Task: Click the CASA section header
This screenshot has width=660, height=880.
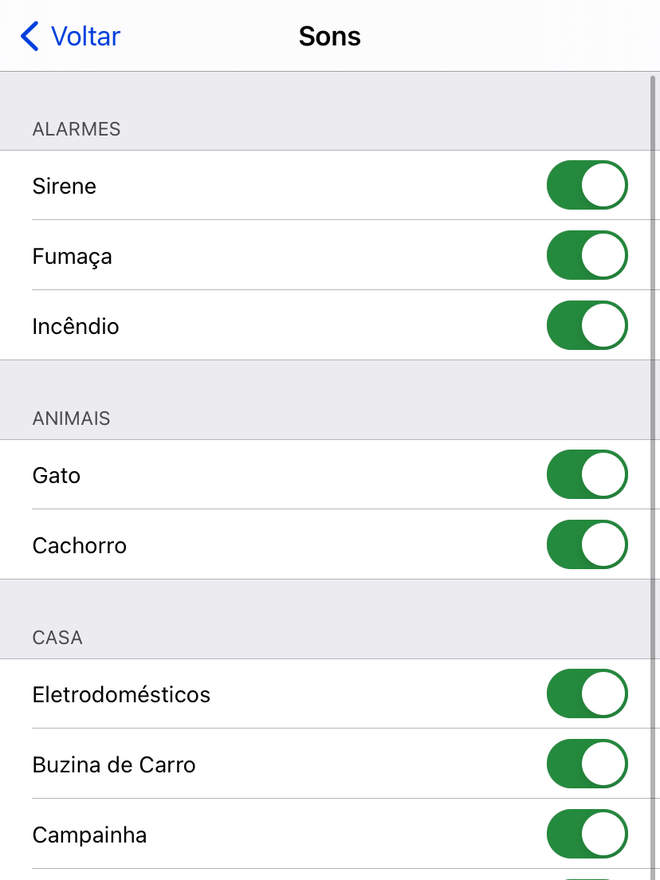Action: pos(57,638)
